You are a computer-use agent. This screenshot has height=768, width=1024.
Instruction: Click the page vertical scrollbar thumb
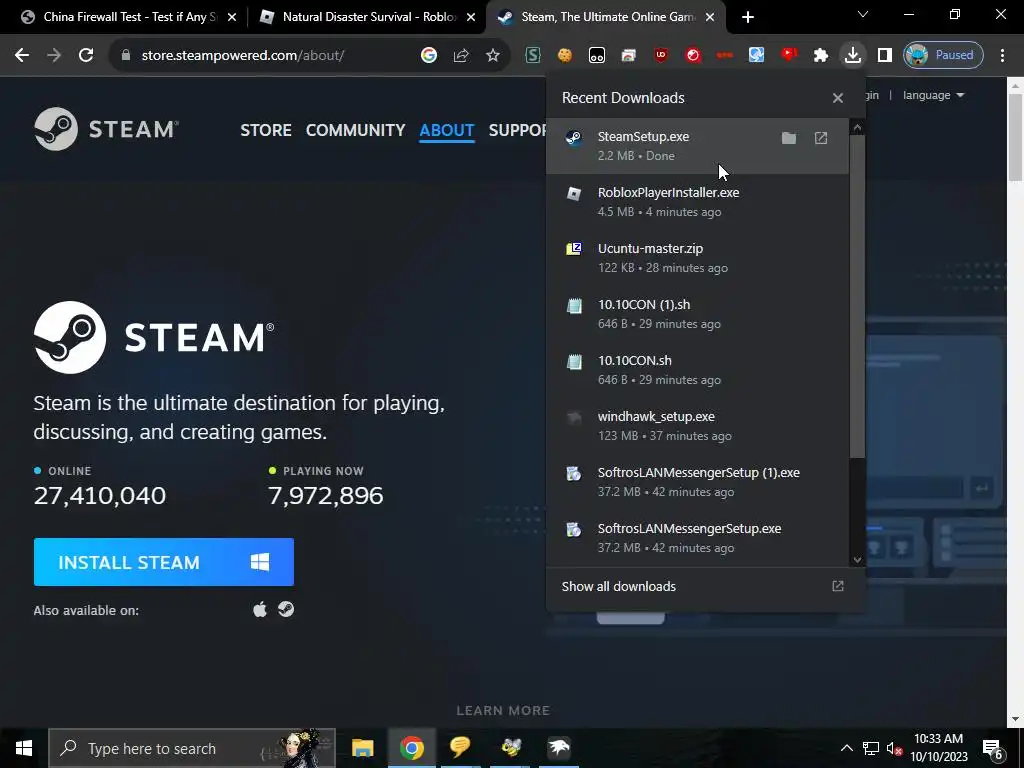click(1016, 138)
